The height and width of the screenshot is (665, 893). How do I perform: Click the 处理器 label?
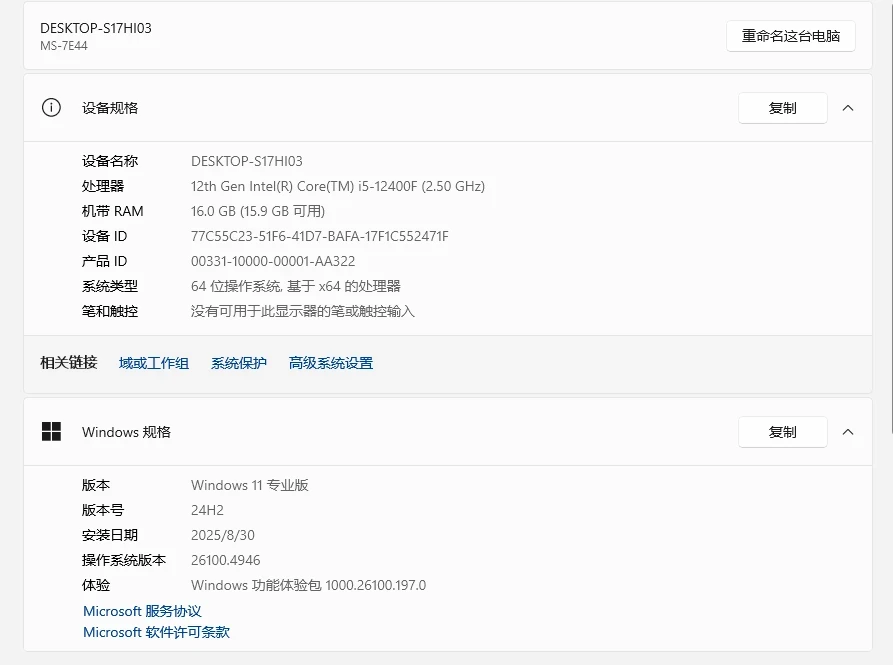[103, 186]
